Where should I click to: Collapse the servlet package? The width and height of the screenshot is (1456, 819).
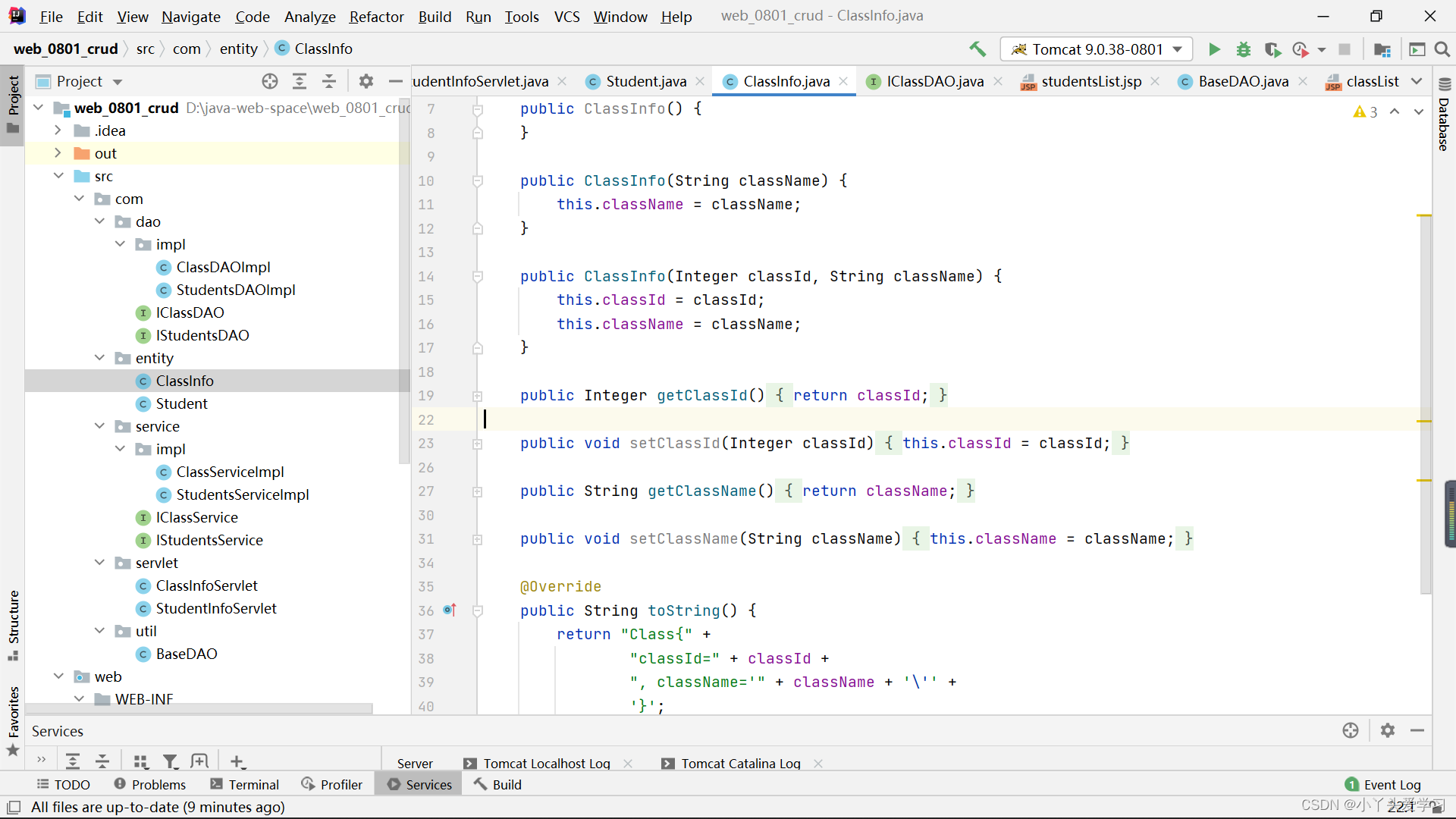click(x=99, y=563)
